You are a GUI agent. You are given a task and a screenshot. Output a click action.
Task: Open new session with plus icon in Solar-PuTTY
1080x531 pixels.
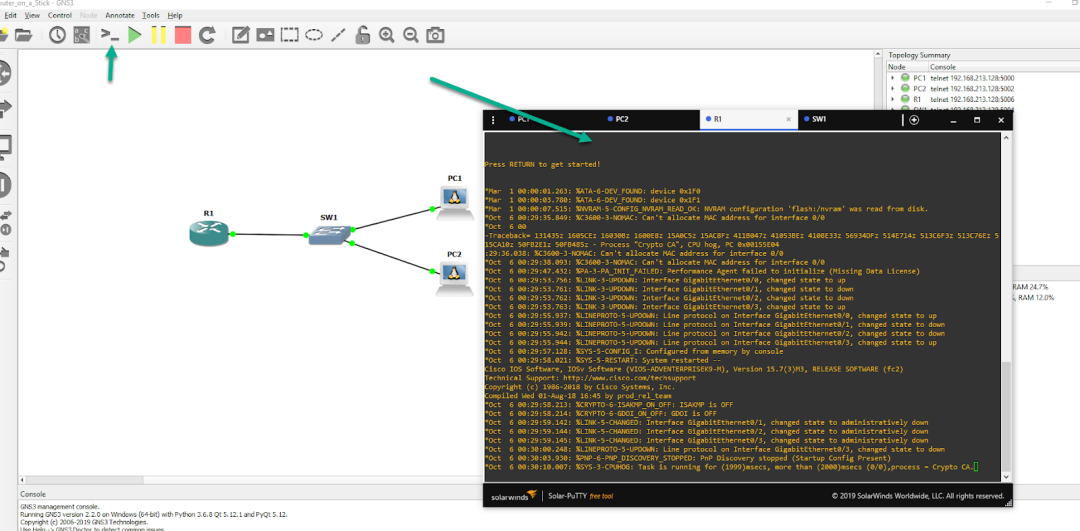tap(914, 120)
